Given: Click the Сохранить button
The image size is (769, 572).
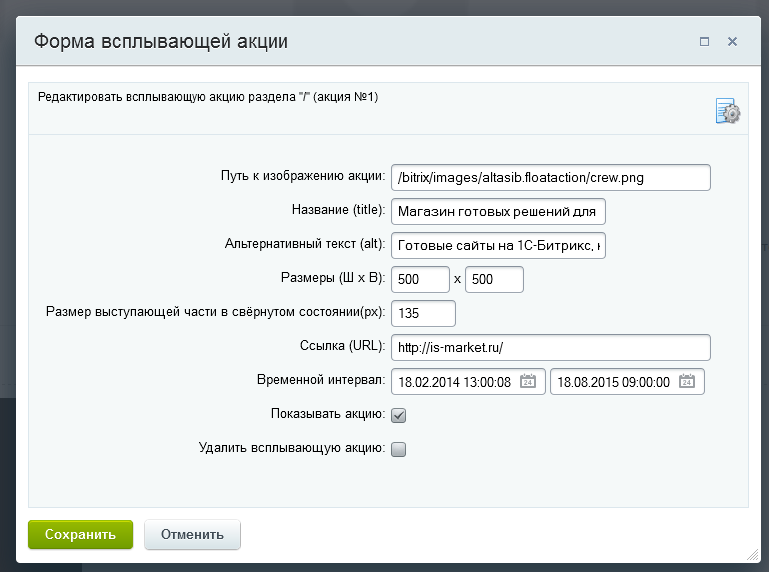Looking at the screenshot, I should point(80,534).
